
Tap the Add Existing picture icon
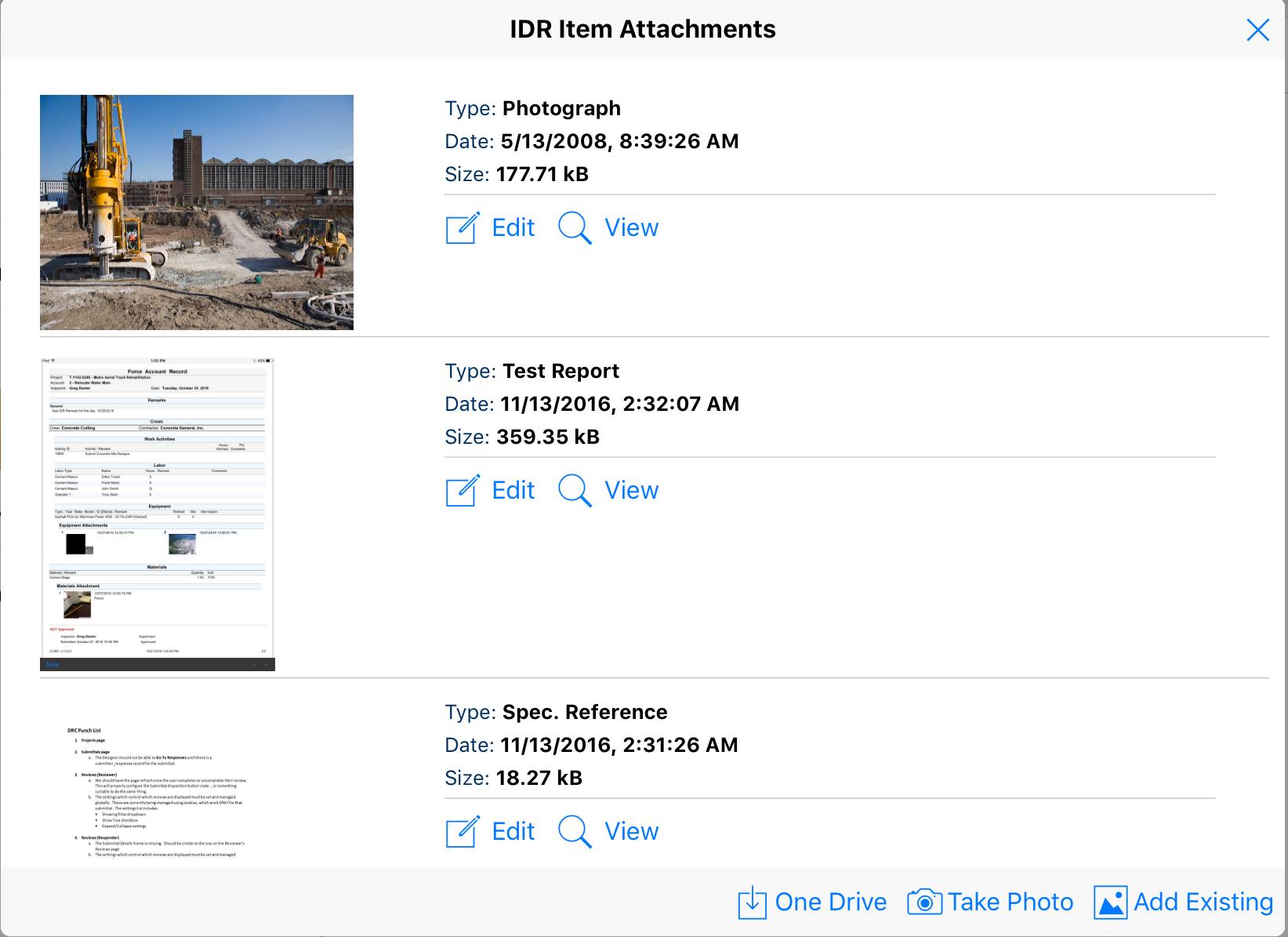pyautogui.click(x=1110, y=902)
